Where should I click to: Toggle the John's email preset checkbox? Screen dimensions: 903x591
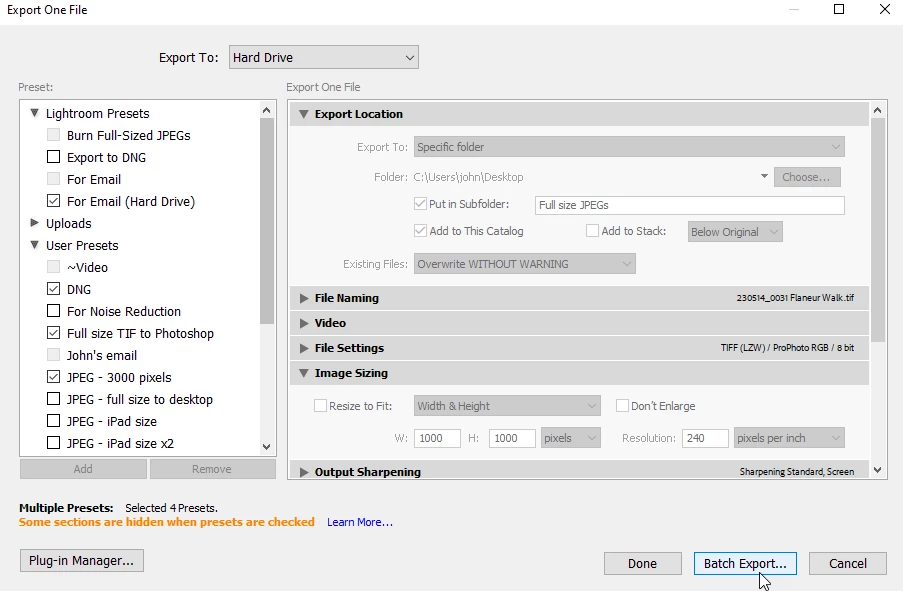tap(54, 354)
